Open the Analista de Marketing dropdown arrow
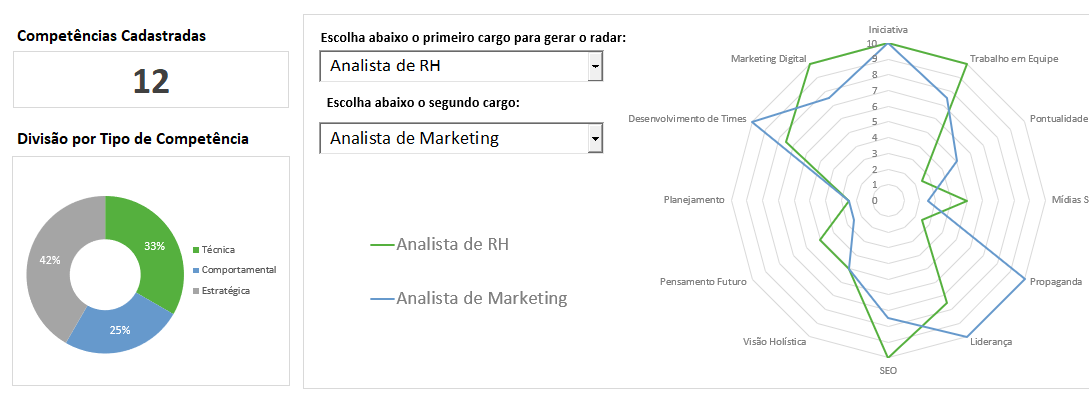 click(x=595, y=138)
